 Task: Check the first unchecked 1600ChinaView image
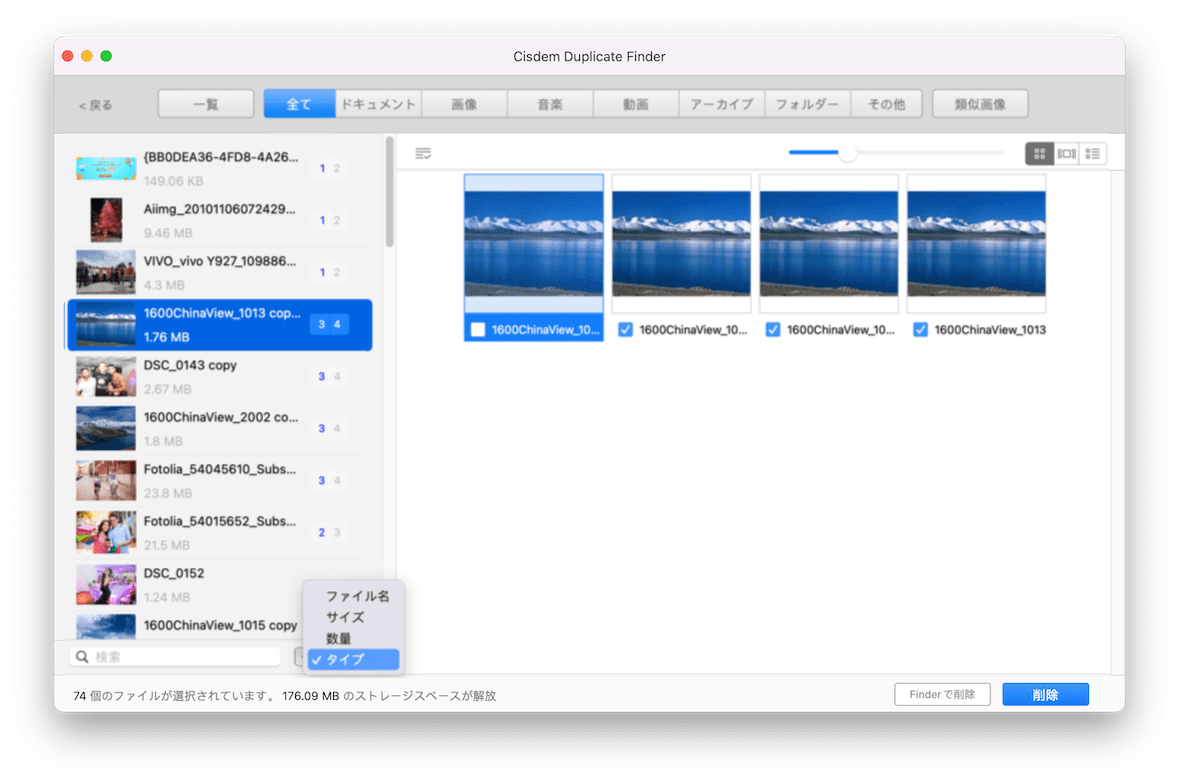tap(478, 329)
